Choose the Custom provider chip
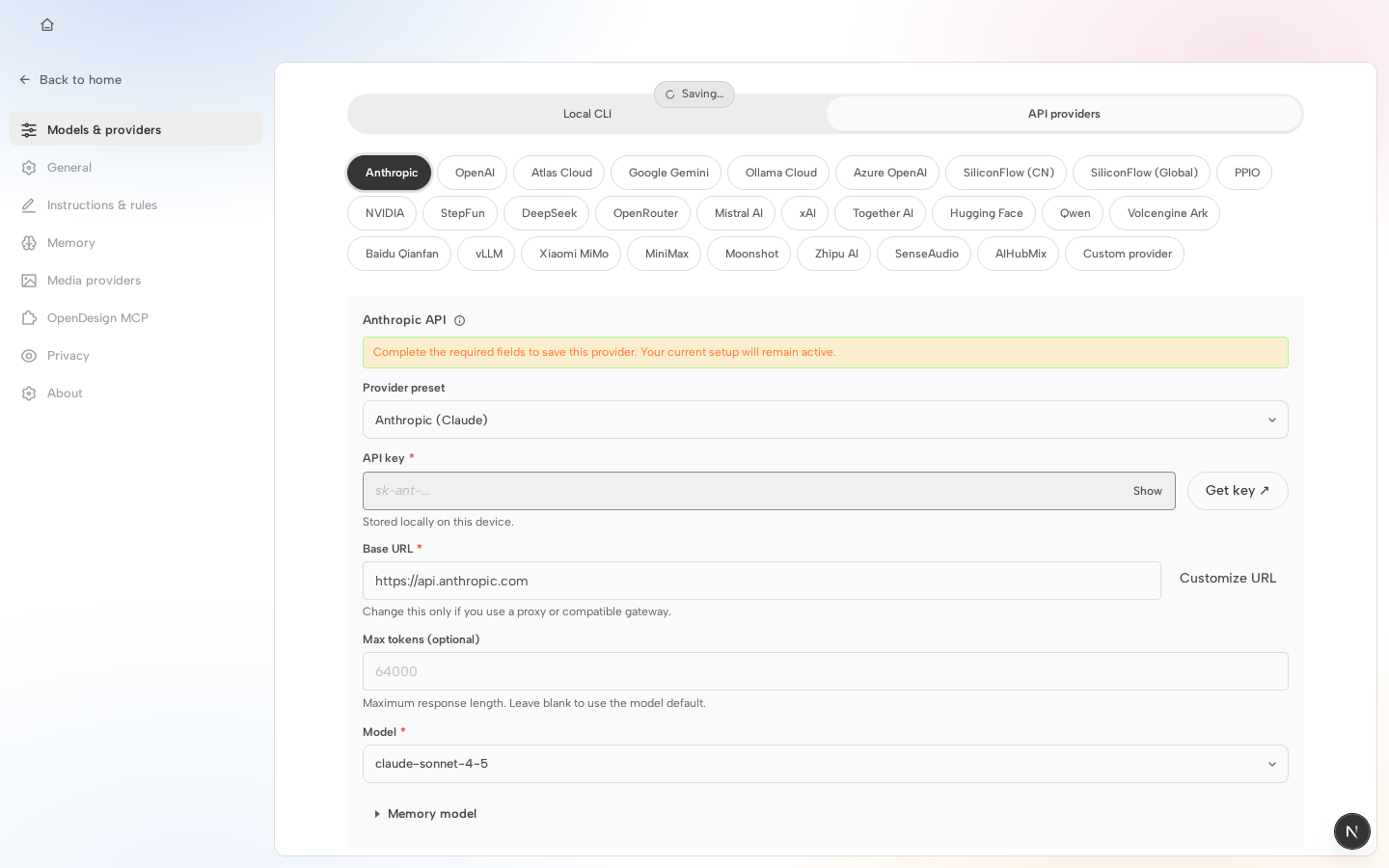The width and height of the screenshot is (1389, 868). [1125, 254]
